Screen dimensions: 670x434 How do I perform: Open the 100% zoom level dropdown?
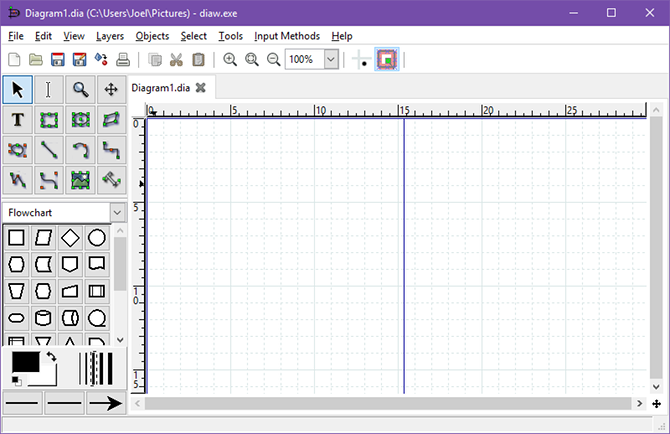[331, 60]
